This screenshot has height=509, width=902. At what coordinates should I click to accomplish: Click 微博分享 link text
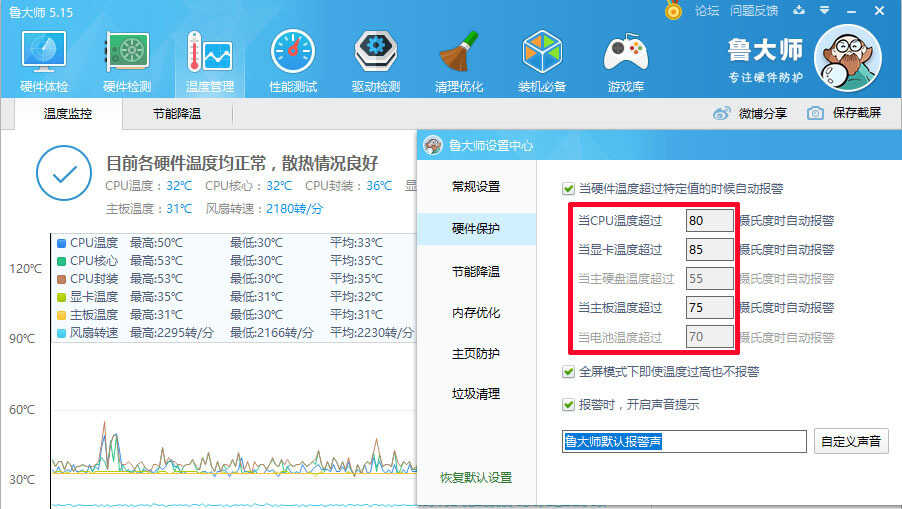click(x=763, y=113)
